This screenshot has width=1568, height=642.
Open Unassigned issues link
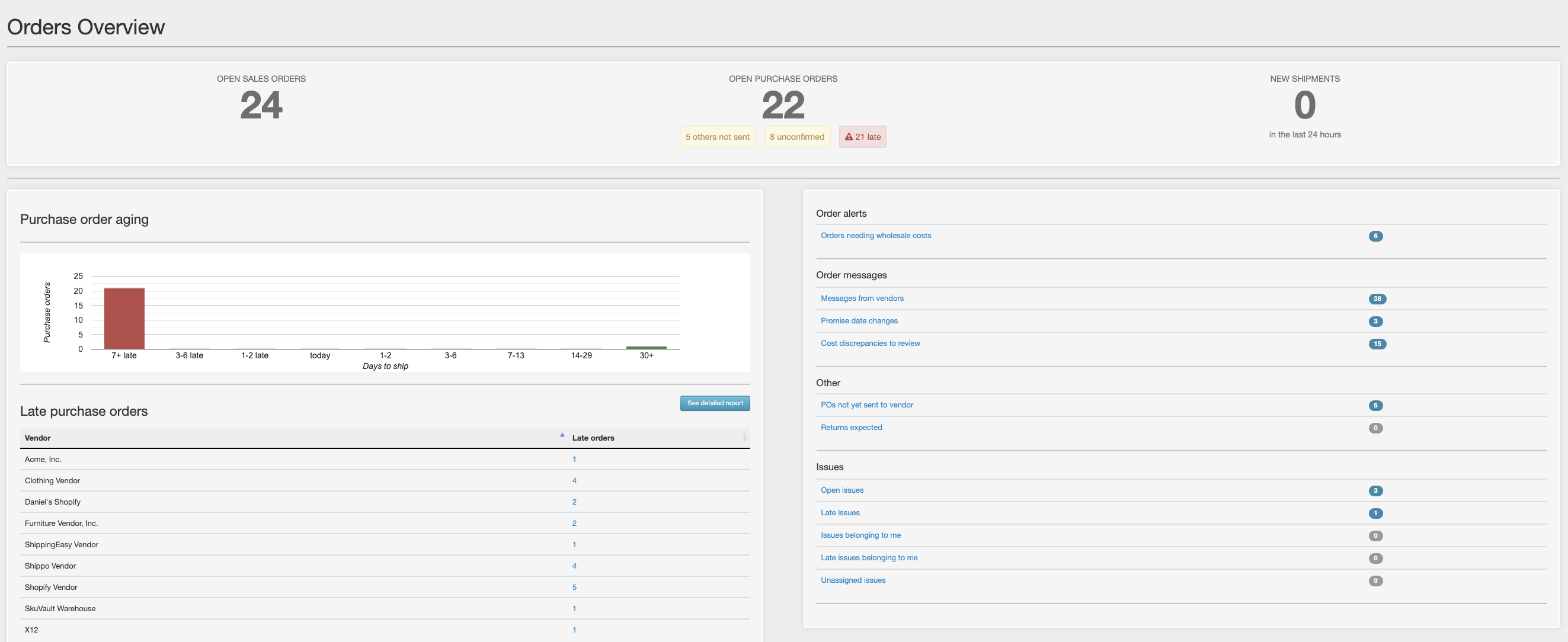click(853, 580)
